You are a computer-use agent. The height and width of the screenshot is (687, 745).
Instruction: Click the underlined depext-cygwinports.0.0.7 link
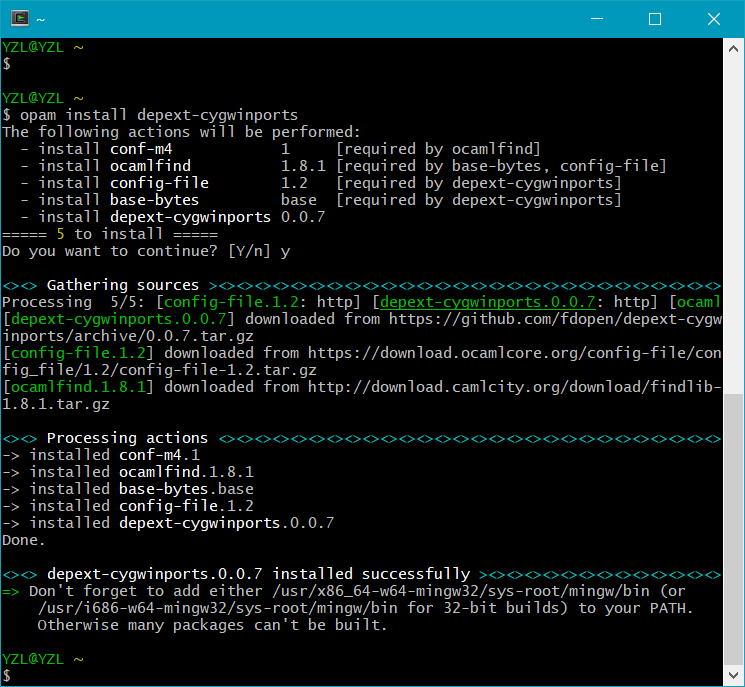point(487,302)
